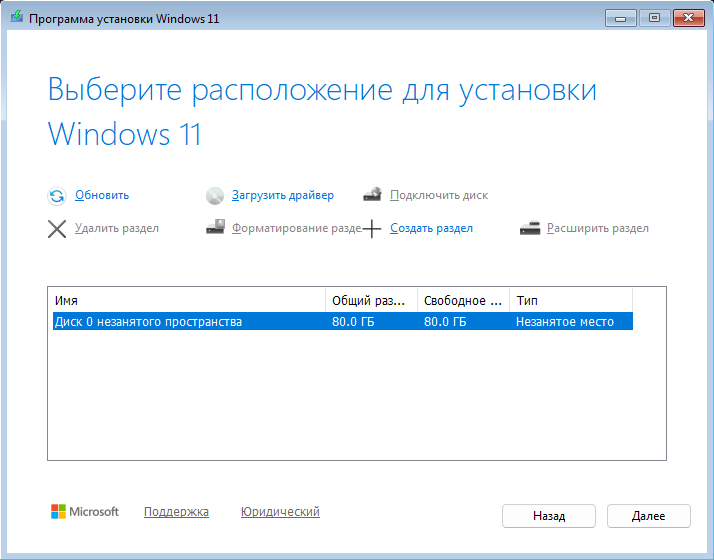Click the drive icon beside Подключить диск
This screenshot has height=560, width=714.
coord(372,194)
